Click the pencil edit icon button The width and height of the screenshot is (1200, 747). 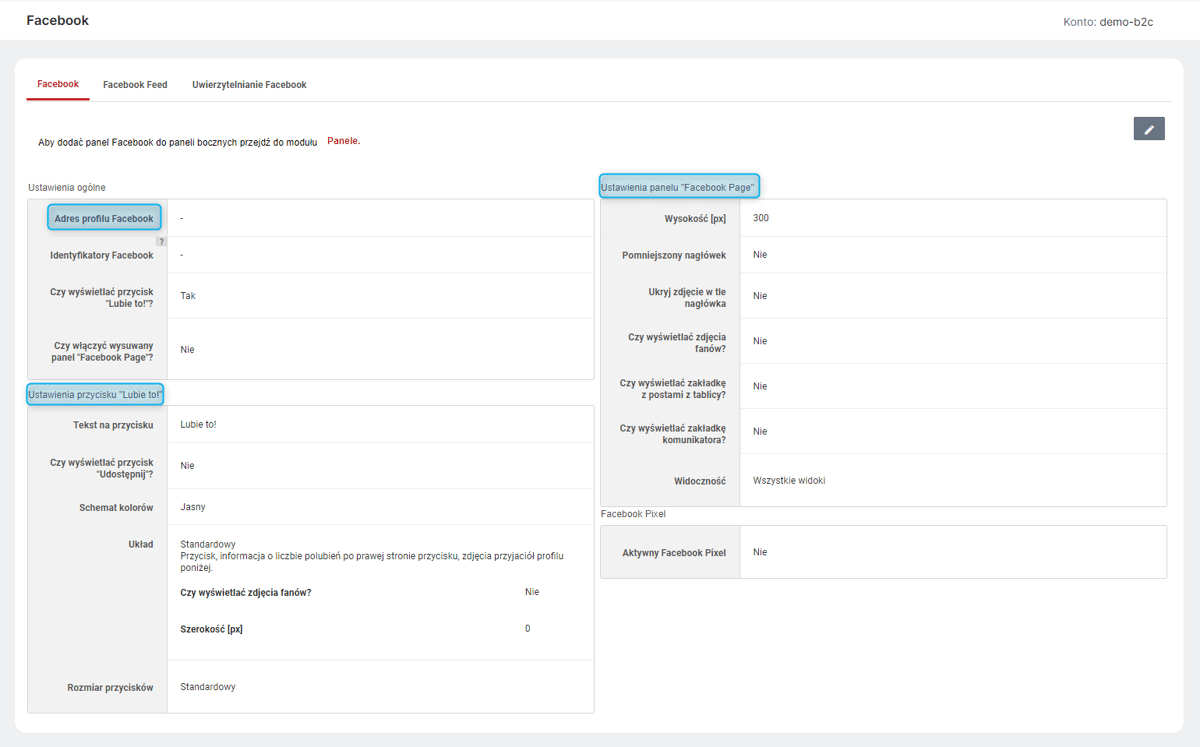[x=1149, y=129]
